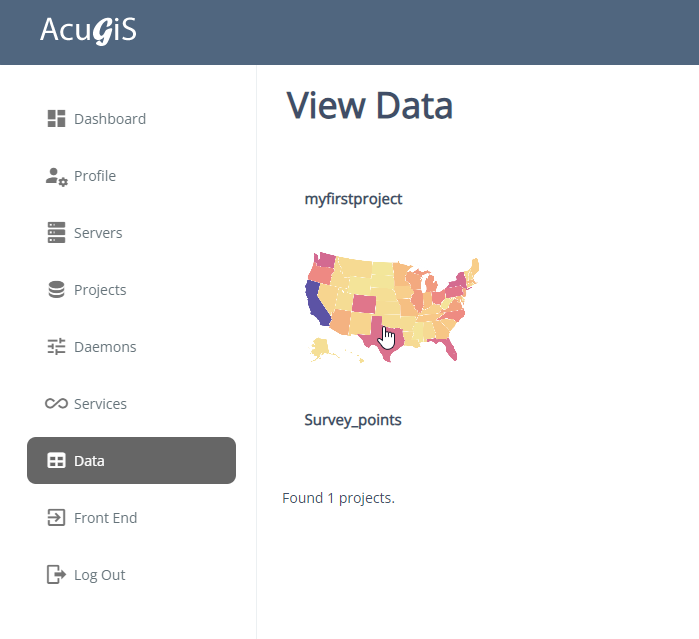The height and width of the screenshot is (639, 699).
Task: Open the Projects label in sidebar
Action: pos(100,290)
